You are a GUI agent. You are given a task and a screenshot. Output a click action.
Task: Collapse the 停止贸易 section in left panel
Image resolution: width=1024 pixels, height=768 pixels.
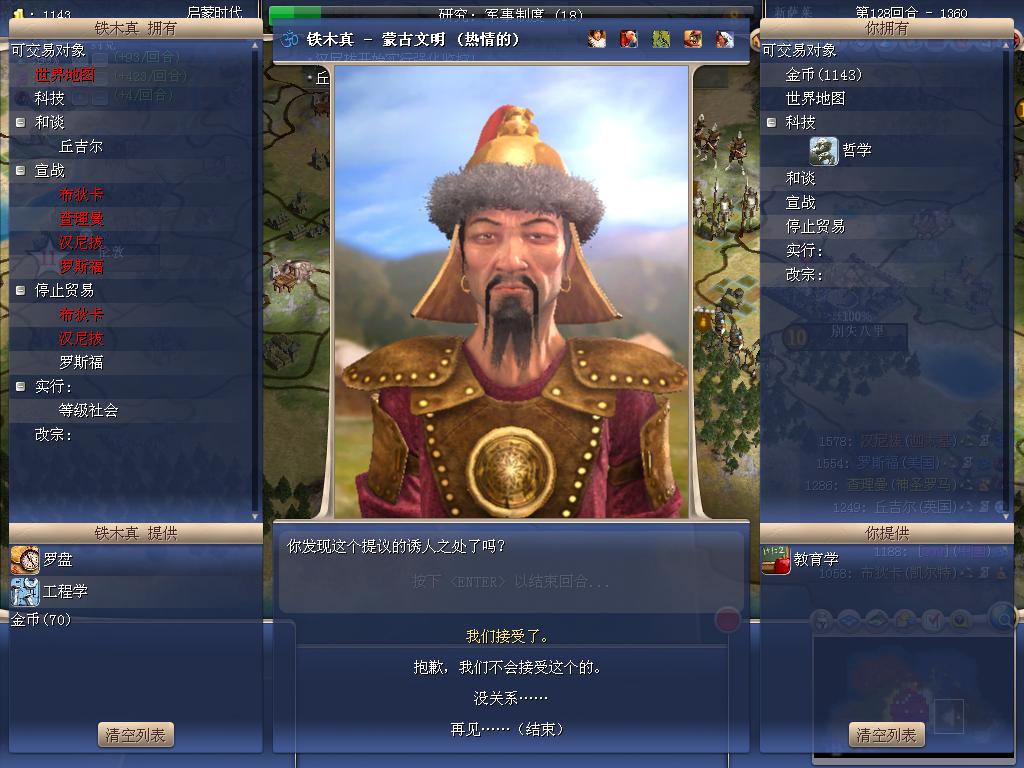click(20, 290)
